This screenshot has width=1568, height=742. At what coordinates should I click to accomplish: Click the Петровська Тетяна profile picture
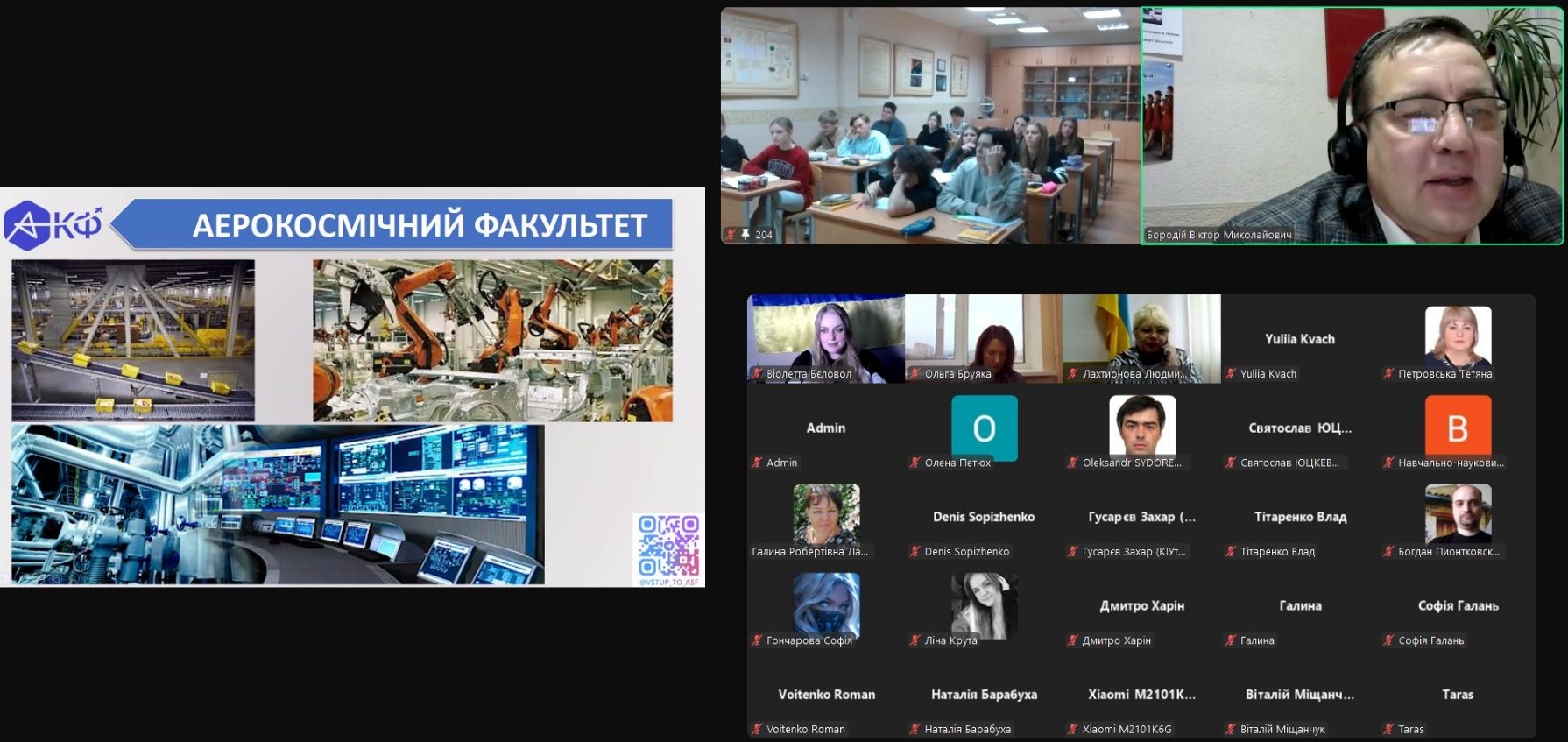point(1458,336)
